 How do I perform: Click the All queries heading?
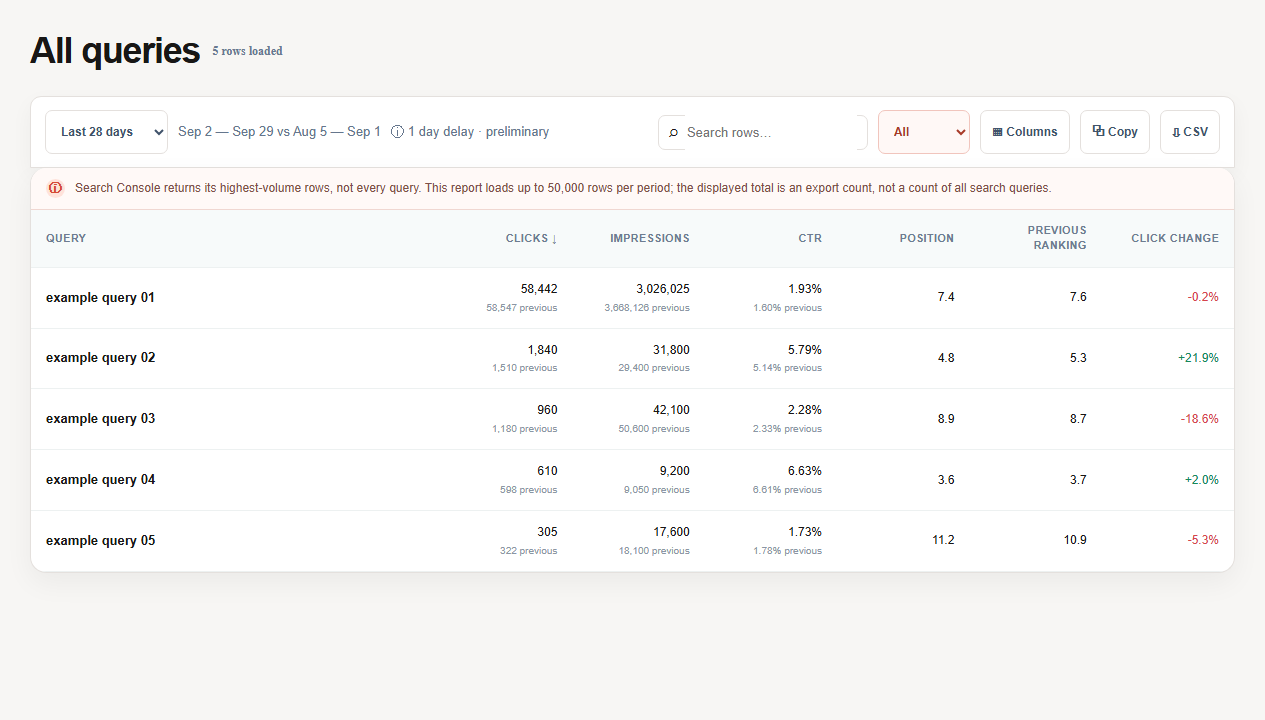pos(115,50)
